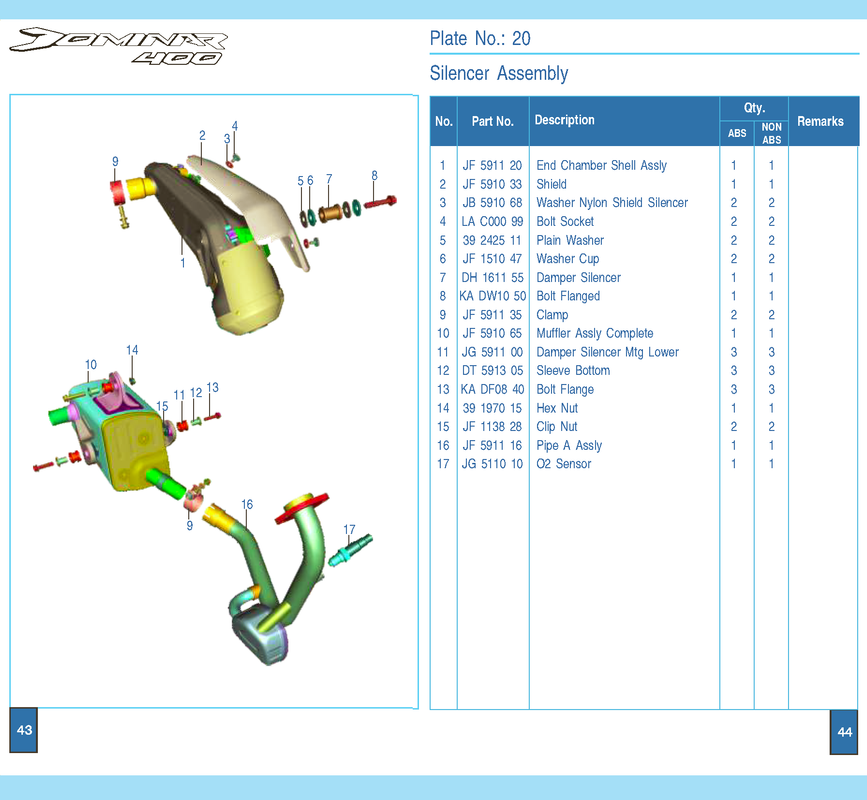The width and height of the screenshot is (867, 800).
Task: Click the 'Silencer Assembly' title
Action: pos(499,74)
